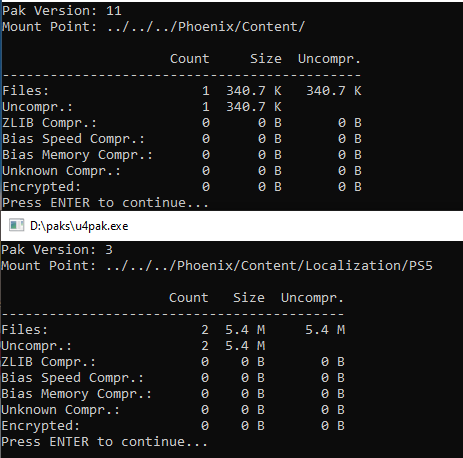Click the Files row 5.4 M uncompressed value
Viewport: 463px width, 458px height.
point(325,330)
